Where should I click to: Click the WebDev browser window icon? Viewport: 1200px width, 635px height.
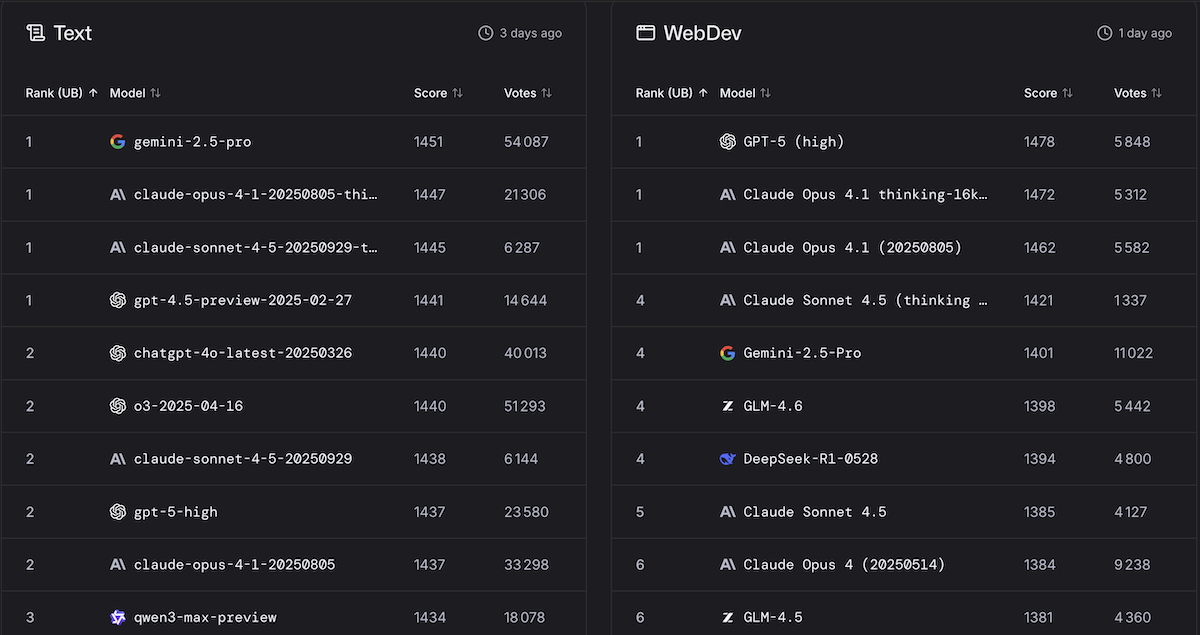coord(646,33)
